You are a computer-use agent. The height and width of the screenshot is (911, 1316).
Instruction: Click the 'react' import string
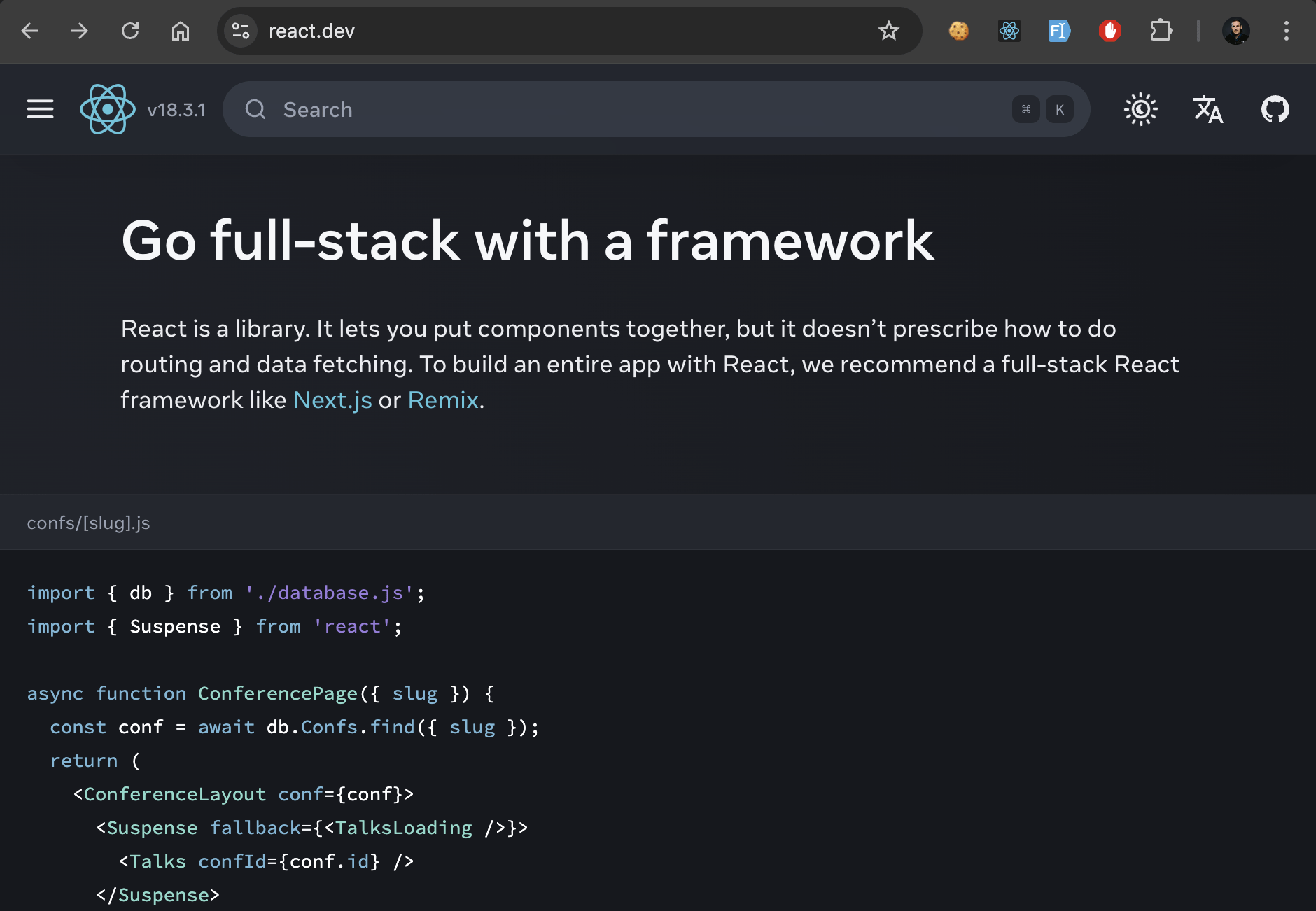[352, 626]
